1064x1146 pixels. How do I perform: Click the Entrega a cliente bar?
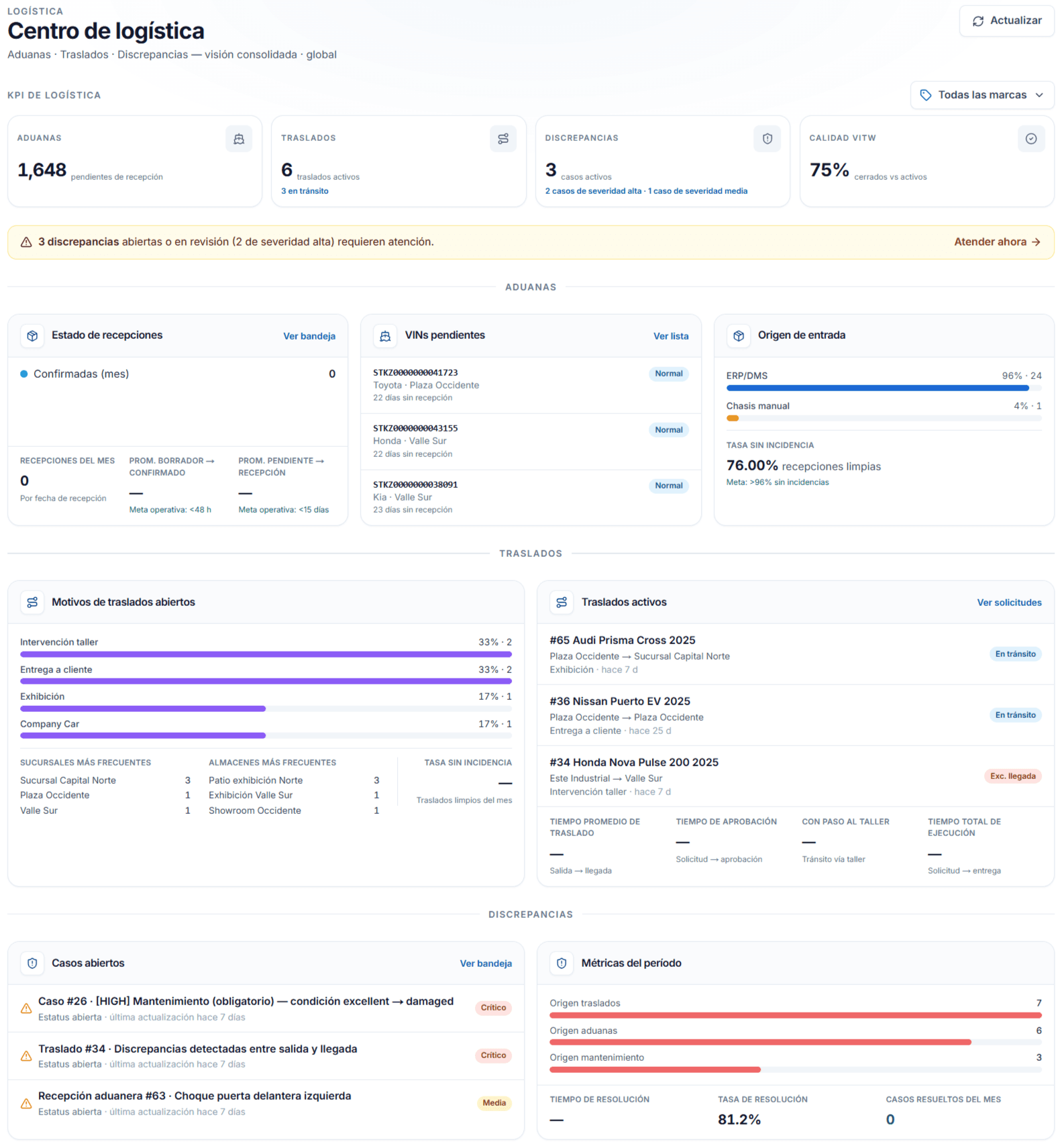coord(266,681)
